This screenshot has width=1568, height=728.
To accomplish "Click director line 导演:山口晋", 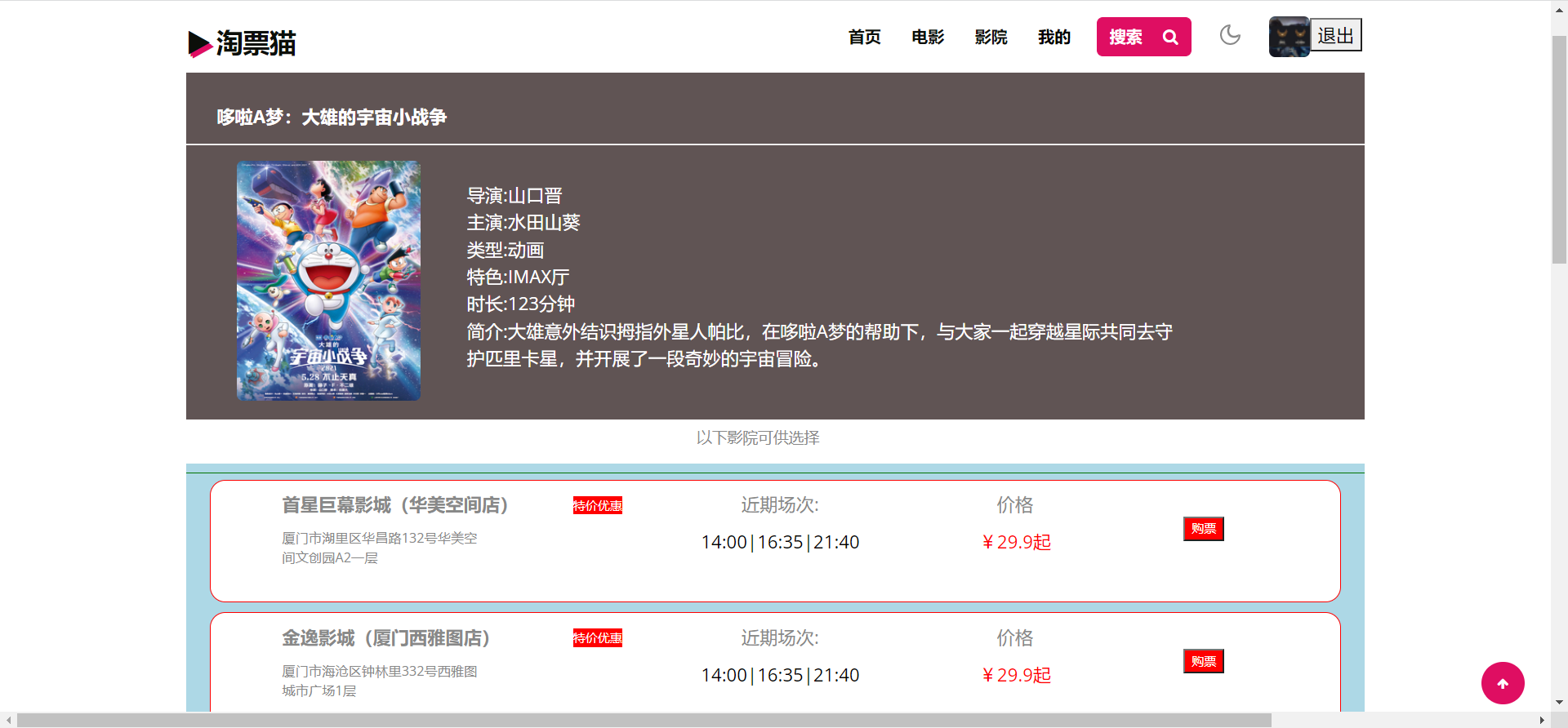I will (x=514, y=196).
